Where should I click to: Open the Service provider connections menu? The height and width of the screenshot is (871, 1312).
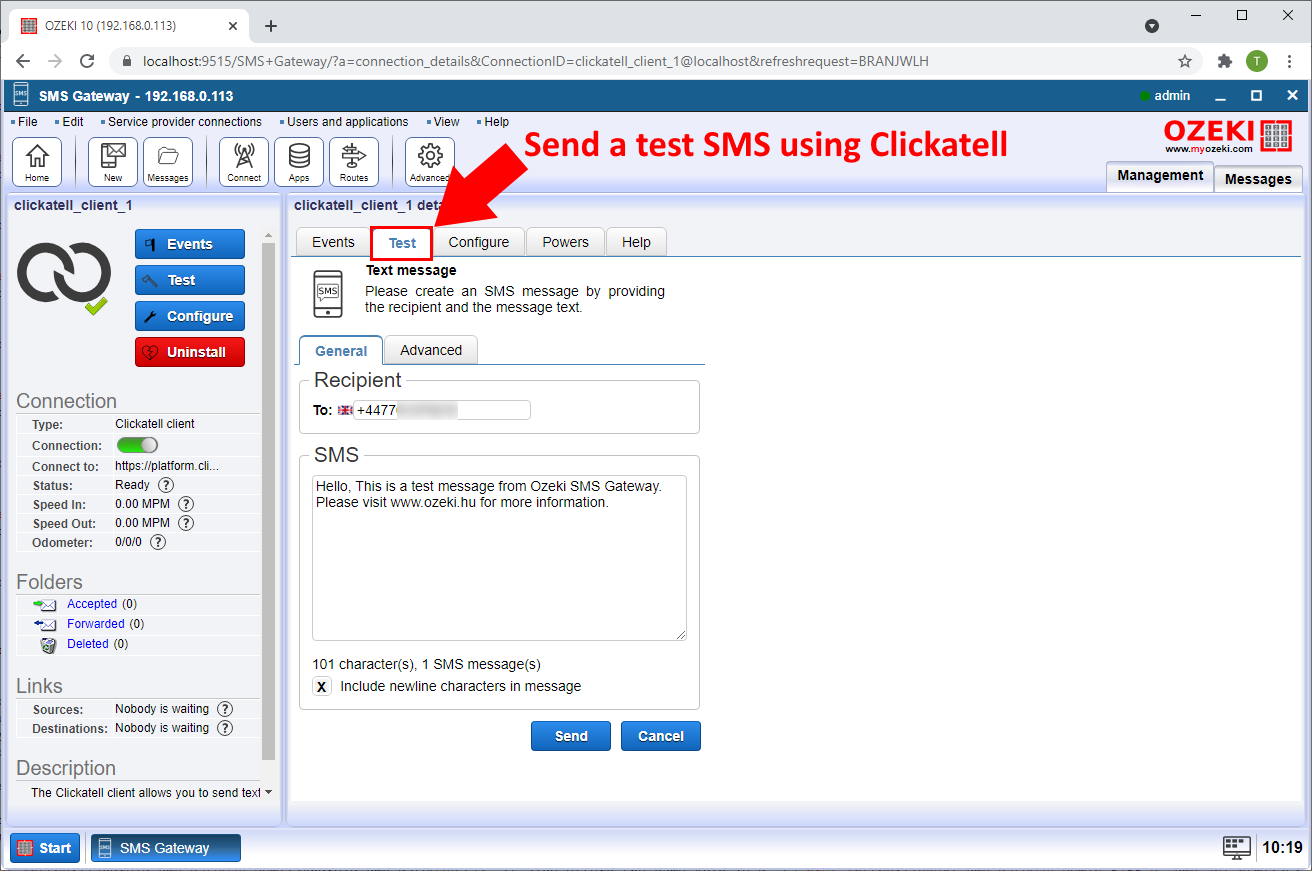coord(184,122)
